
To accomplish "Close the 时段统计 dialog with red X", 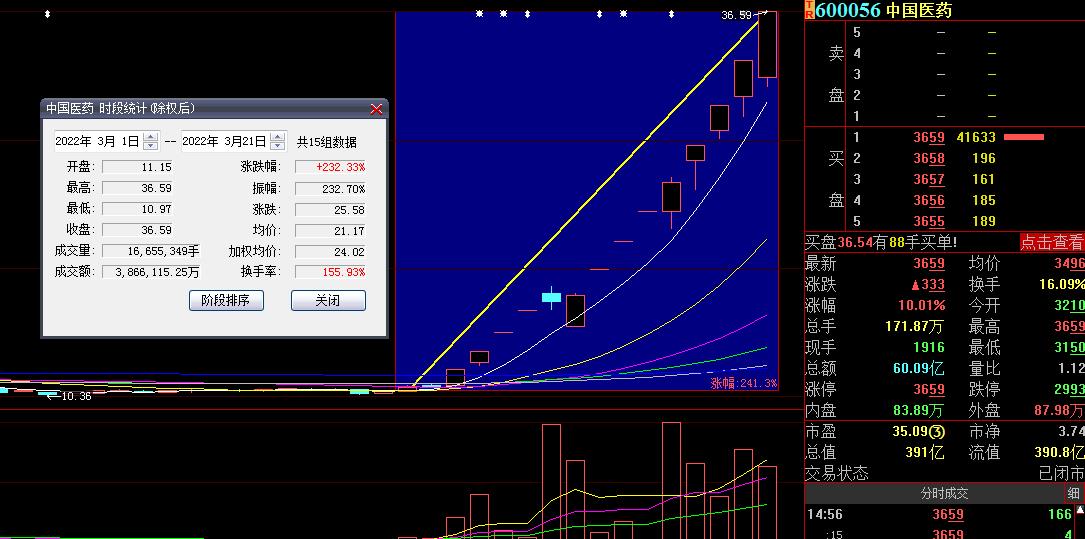I will tap(376, 109).
